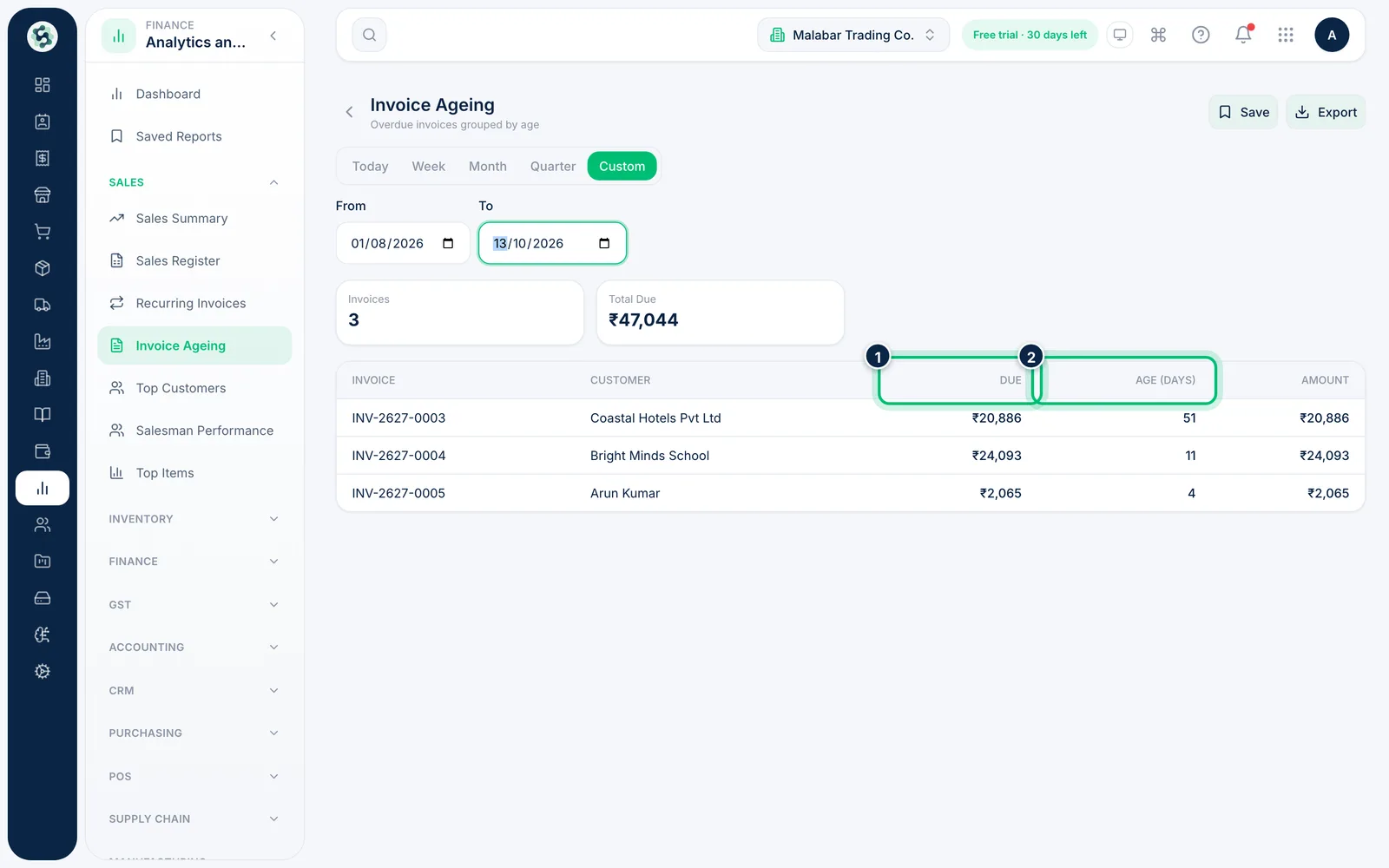Open Recurring Invoices in the sidebar

[194, 304]
